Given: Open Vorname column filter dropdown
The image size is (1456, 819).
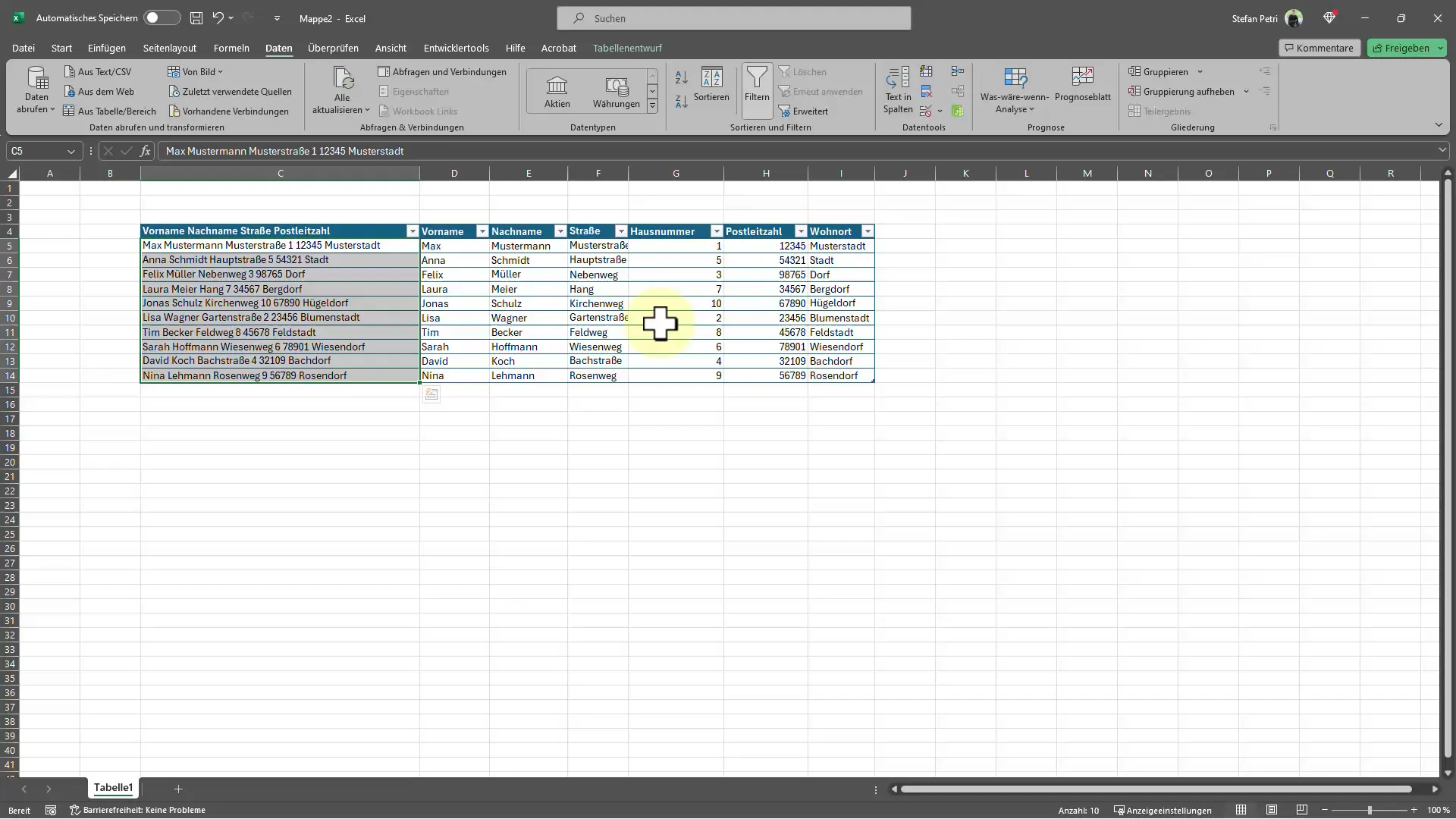Looking at the screenshot, I should [x=482, y=231].
